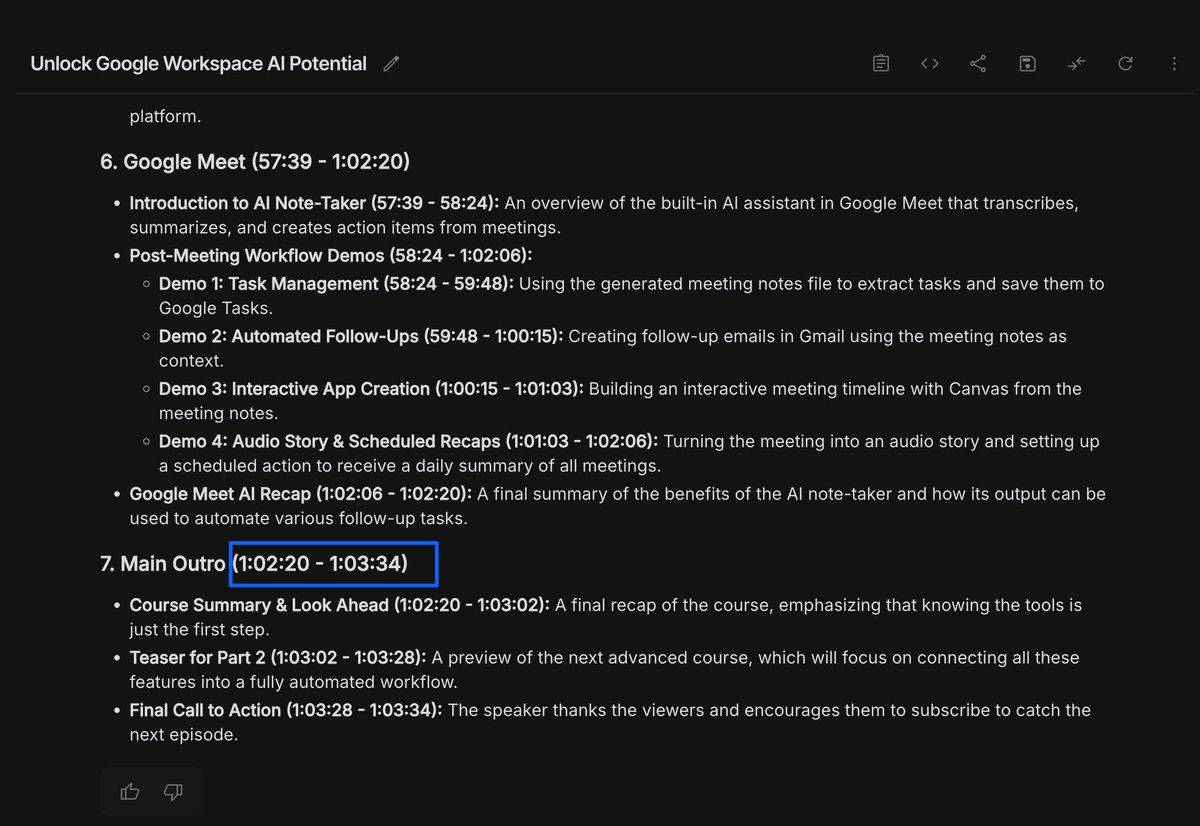The height and width of the screenshot is (826, 1200).
Task: Click "Demo 4: Audio Story & Scheduled Recaps" text
Action: point(329,441)
